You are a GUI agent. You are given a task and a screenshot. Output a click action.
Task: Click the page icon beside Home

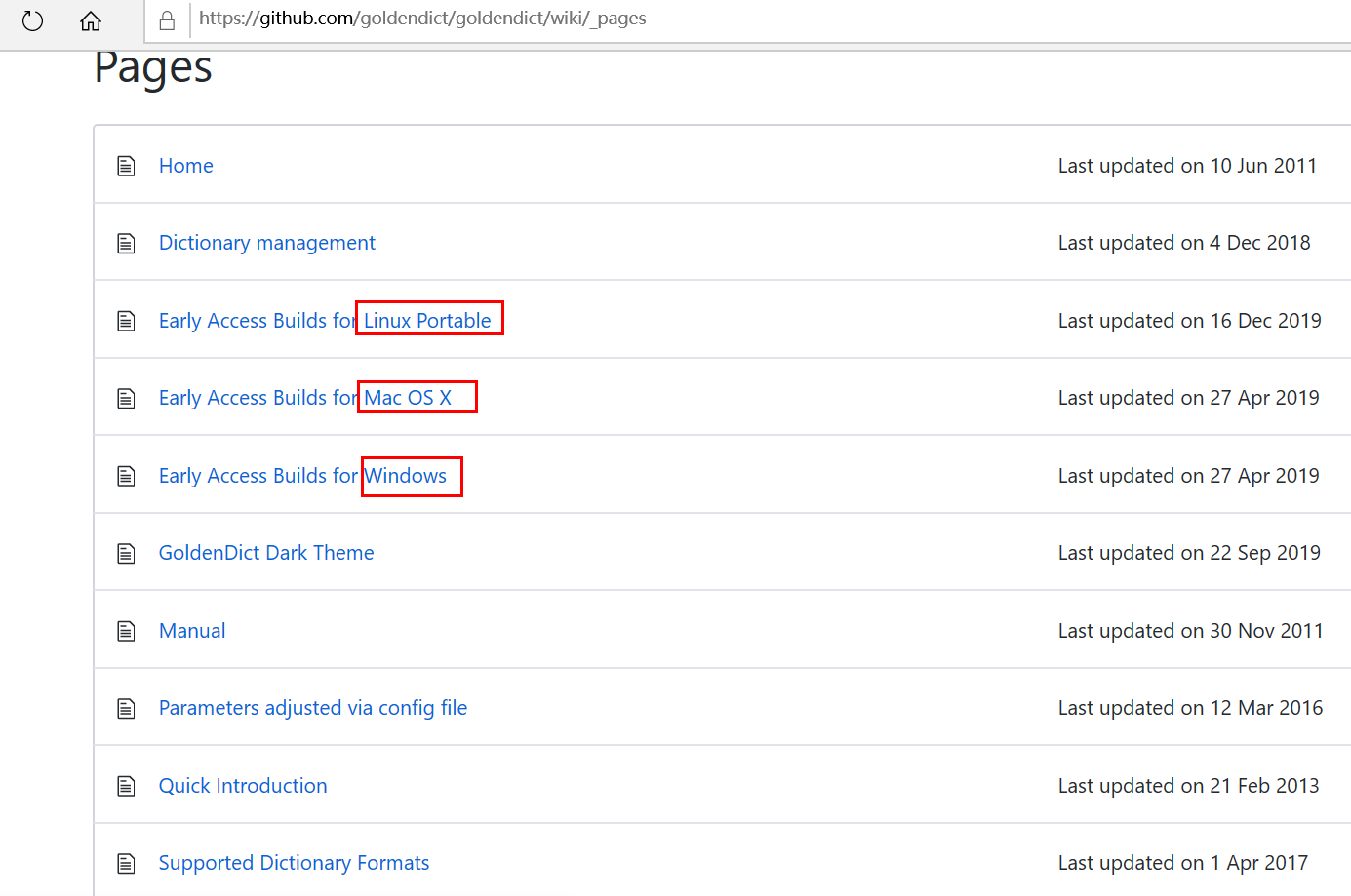tap(126, 166)
